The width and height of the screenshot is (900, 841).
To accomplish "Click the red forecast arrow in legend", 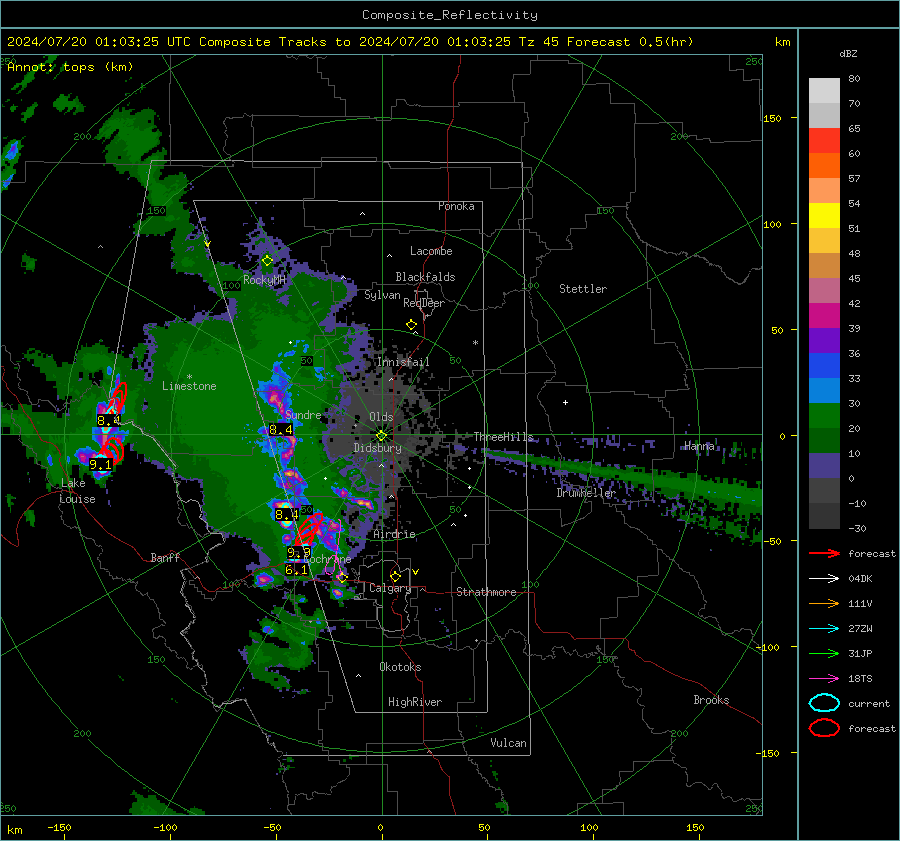I will [824, 553].
